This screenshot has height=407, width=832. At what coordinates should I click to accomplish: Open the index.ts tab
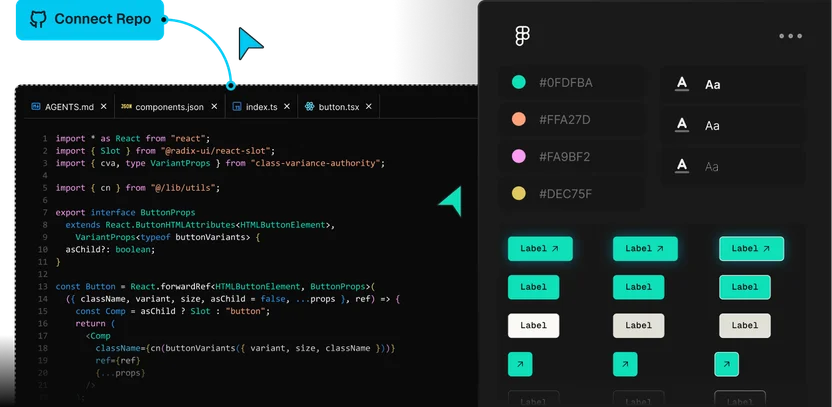tap(262, 107)
